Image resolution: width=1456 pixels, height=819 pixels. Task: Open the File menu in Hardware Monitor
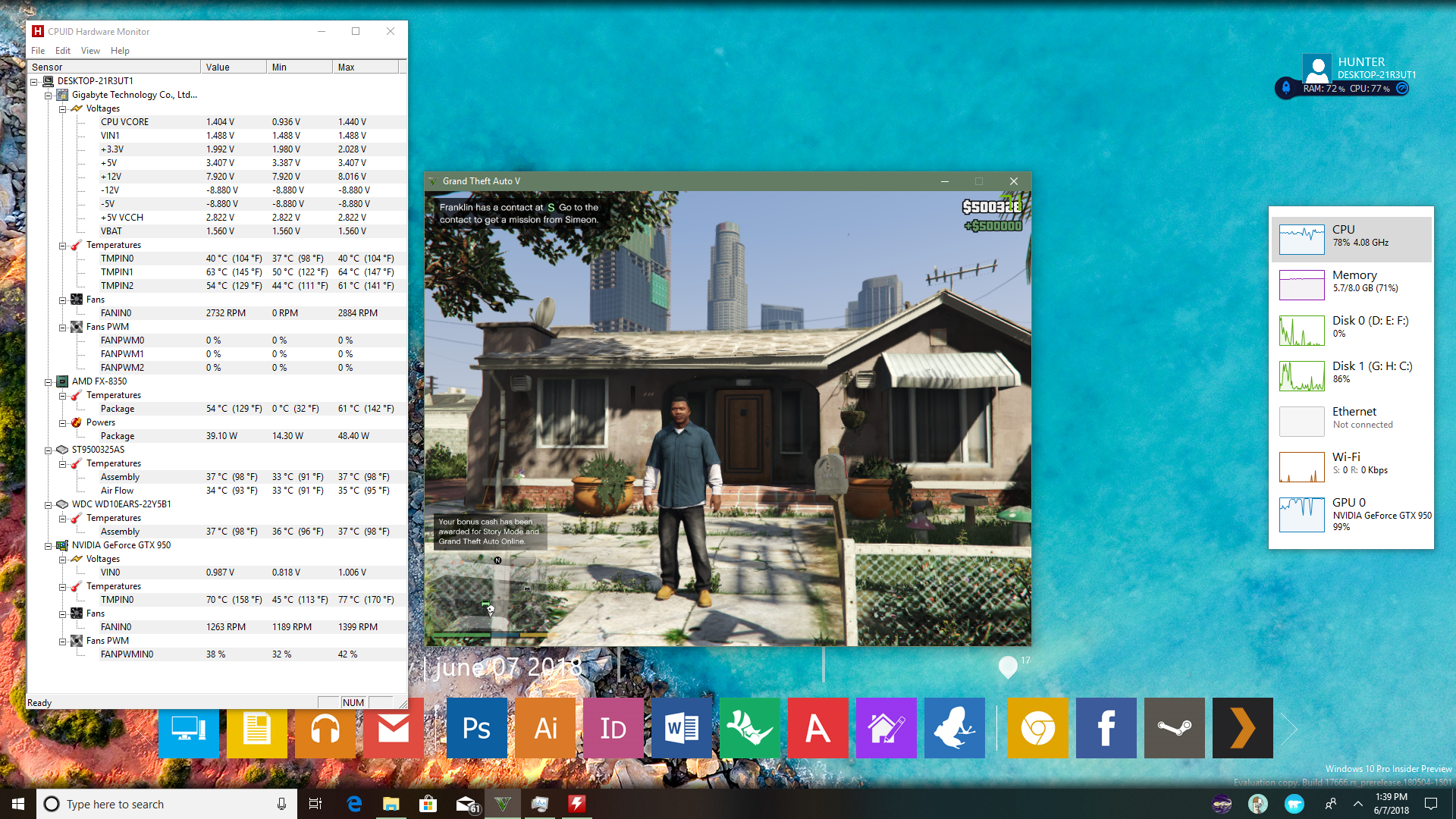point(38,51)
